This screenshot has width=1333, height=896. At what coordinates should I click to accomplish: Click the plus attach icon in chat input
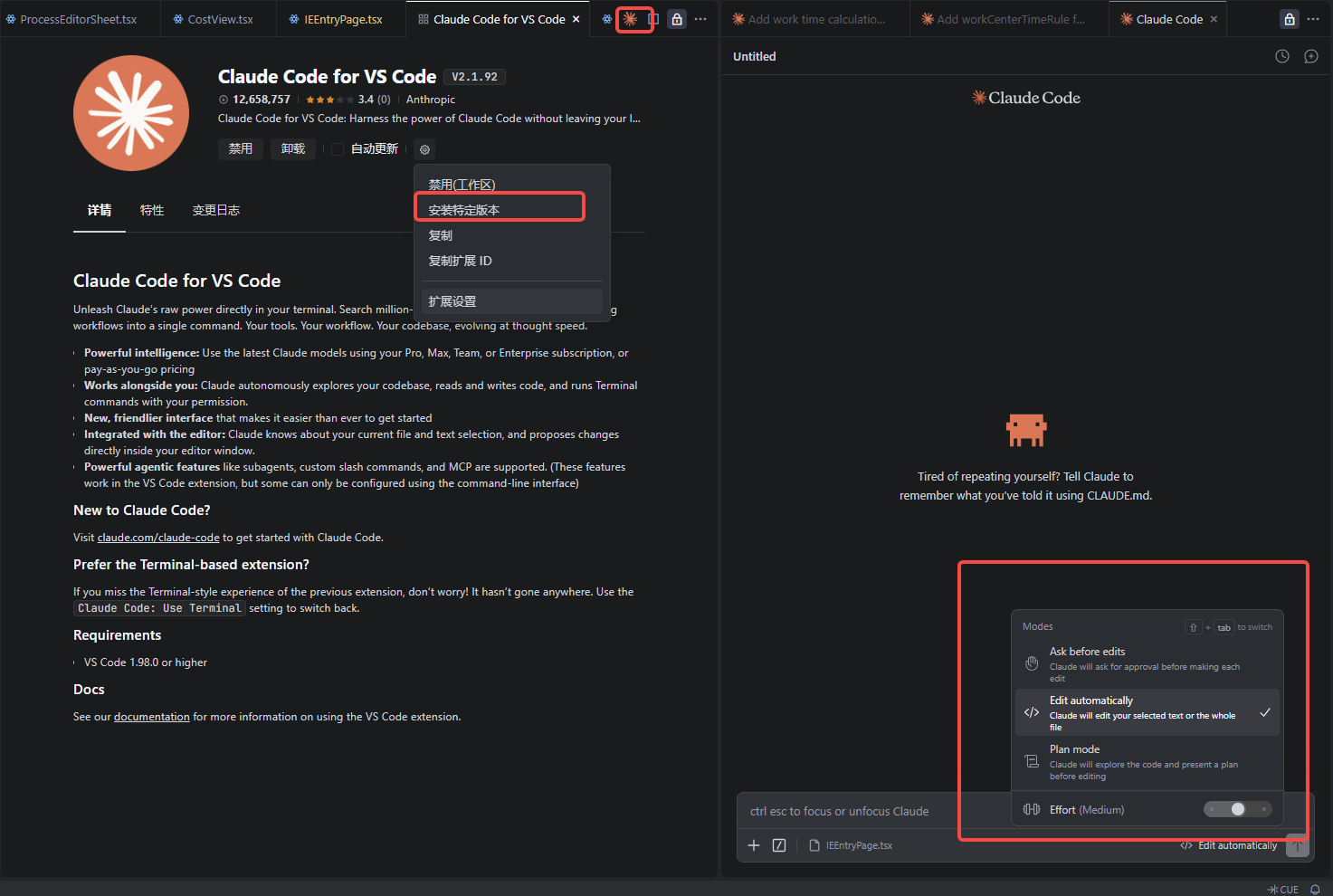point(754,845)
